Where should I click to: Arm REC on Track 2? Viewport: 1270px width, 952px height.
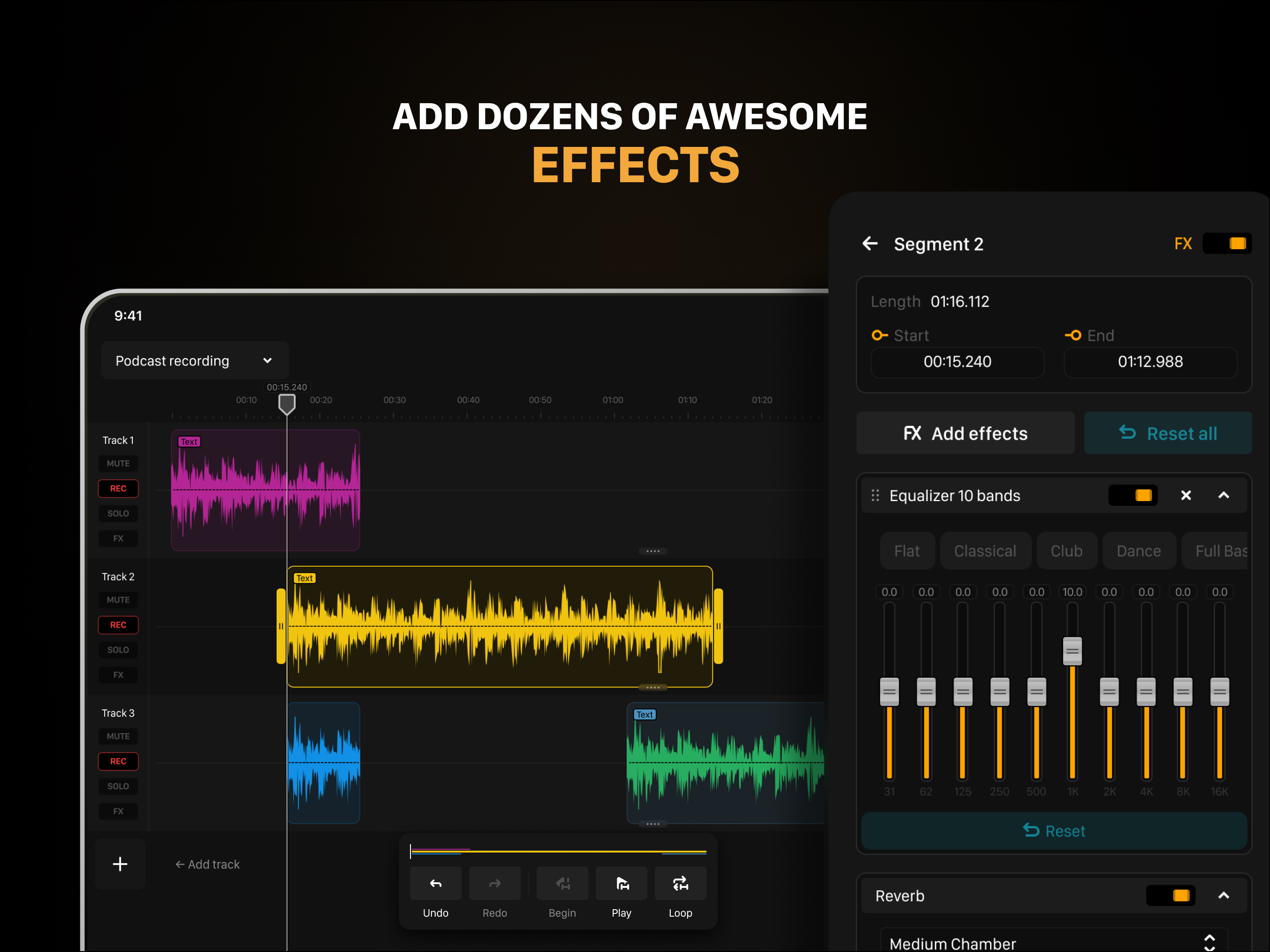[118, 625]
